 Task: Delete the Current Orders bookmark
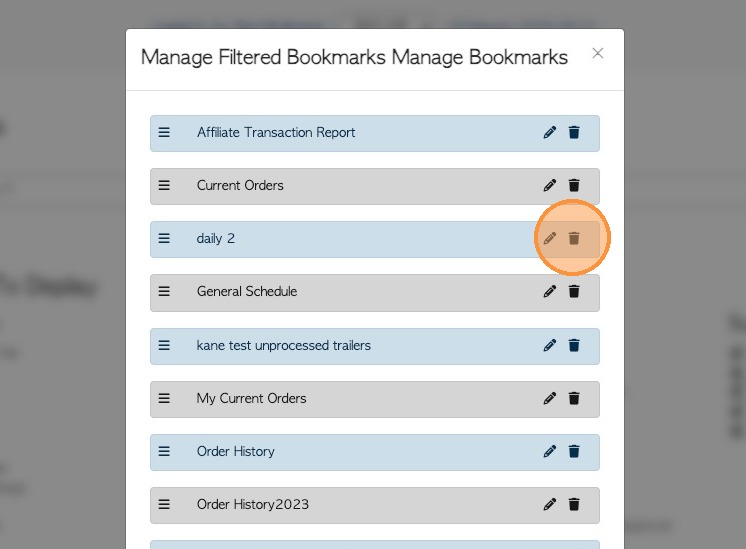coord(574,186)
